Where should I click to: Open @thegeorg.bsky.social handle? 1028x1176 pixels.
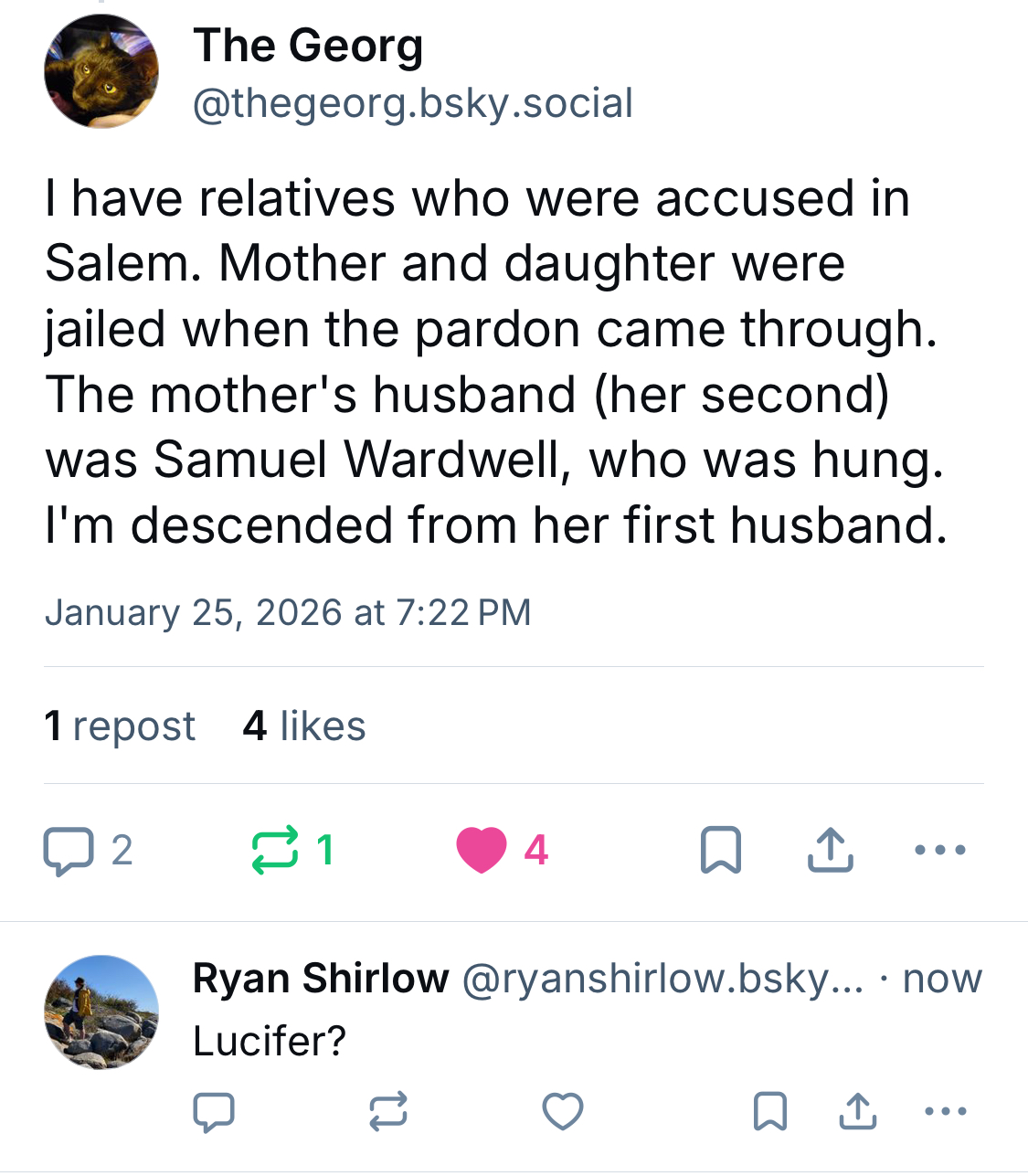412,103
